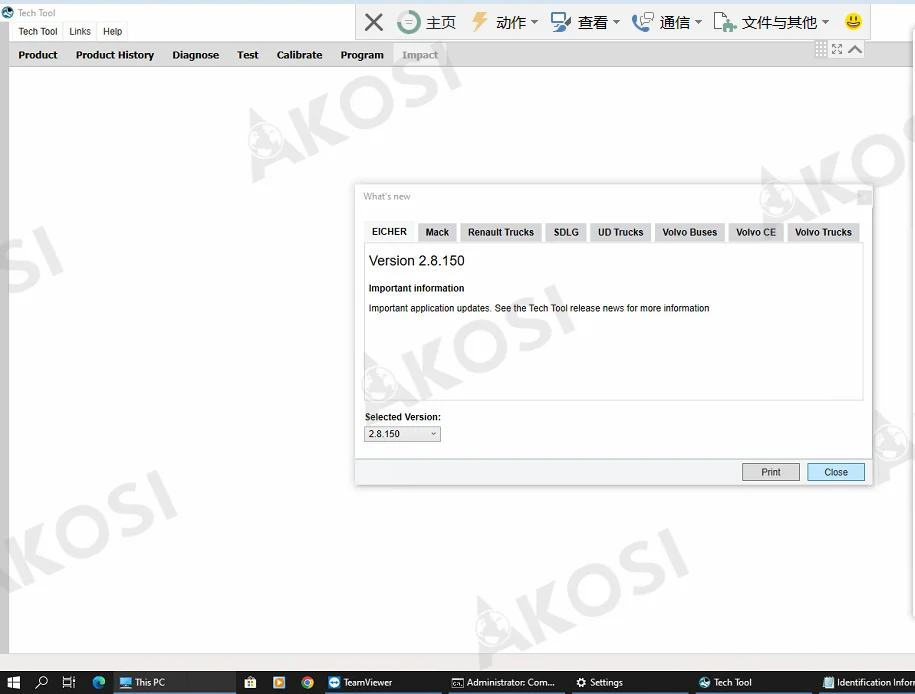Open the Selected Version 2.8.150 combo box

402,434
